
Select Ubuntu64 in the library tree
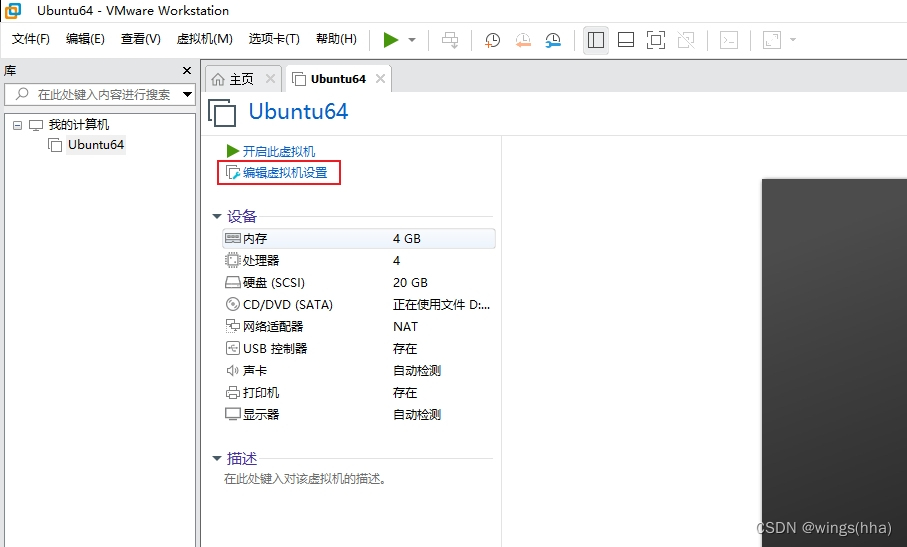pos(96,145)
